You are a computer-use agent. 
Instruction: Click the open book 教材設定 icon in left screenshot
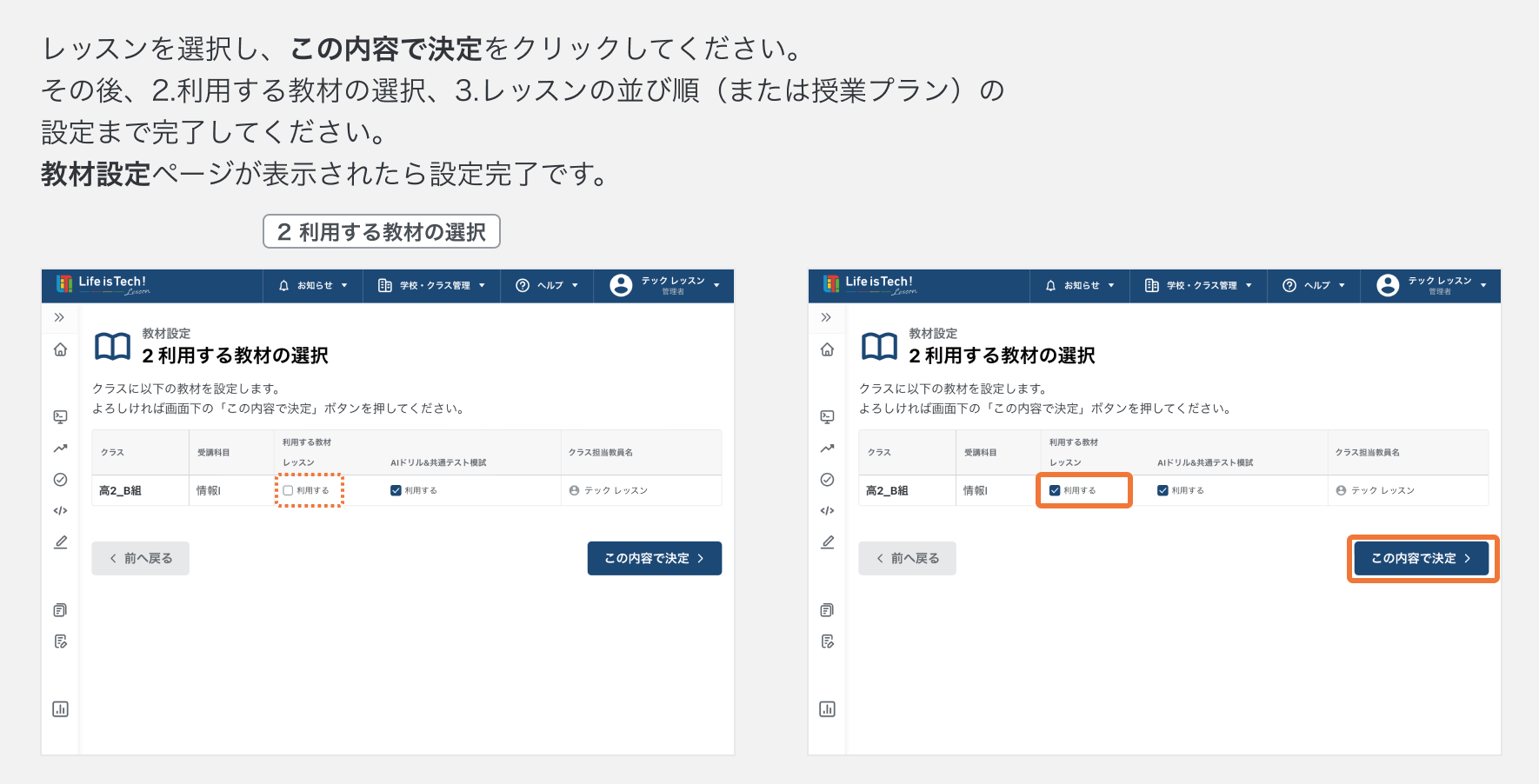coord(113,346)
